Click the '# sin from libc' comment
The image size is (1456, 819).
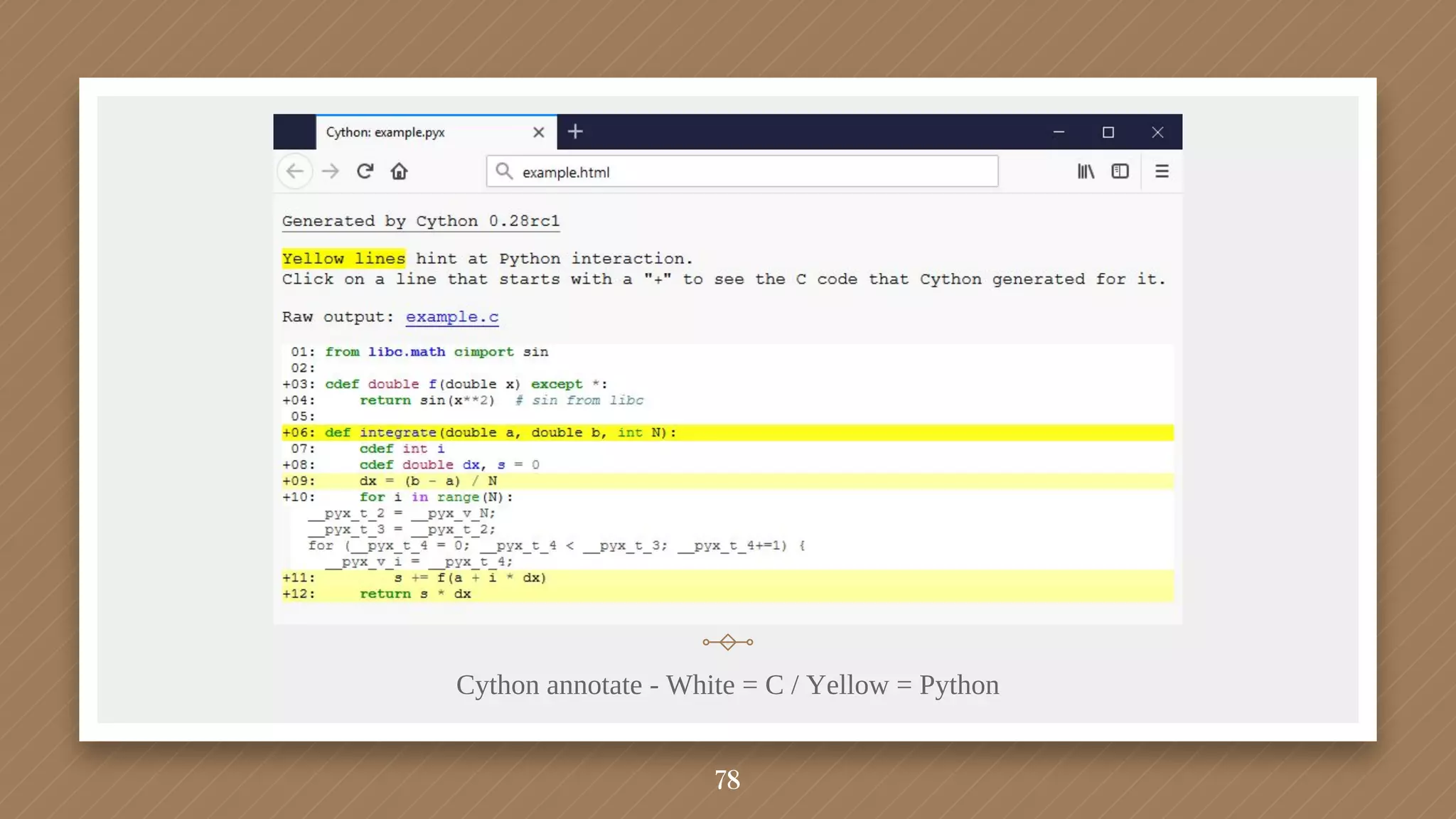point(579,400)
